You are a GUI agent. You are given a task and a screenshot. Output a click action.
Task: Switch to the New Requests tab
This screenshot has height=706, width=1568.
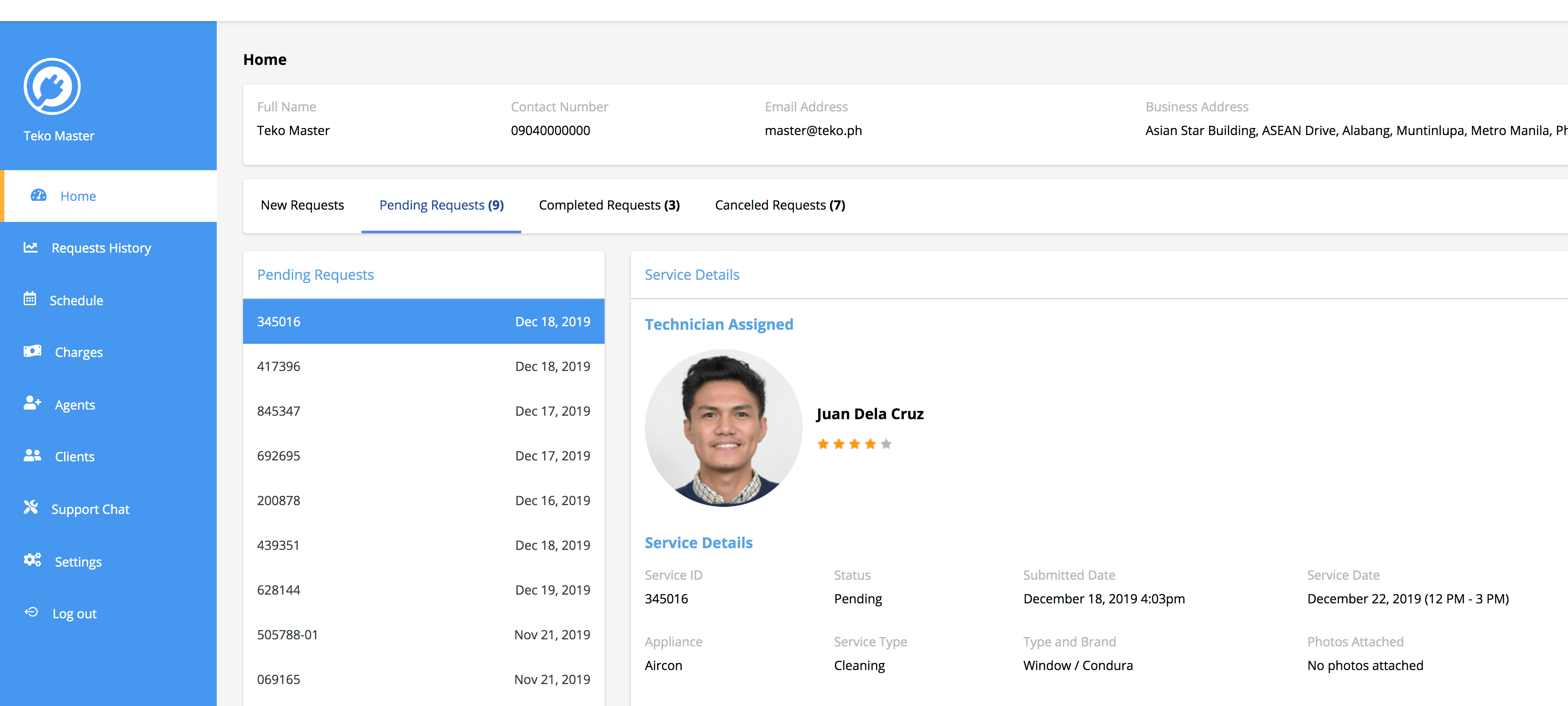click(302, 205)
